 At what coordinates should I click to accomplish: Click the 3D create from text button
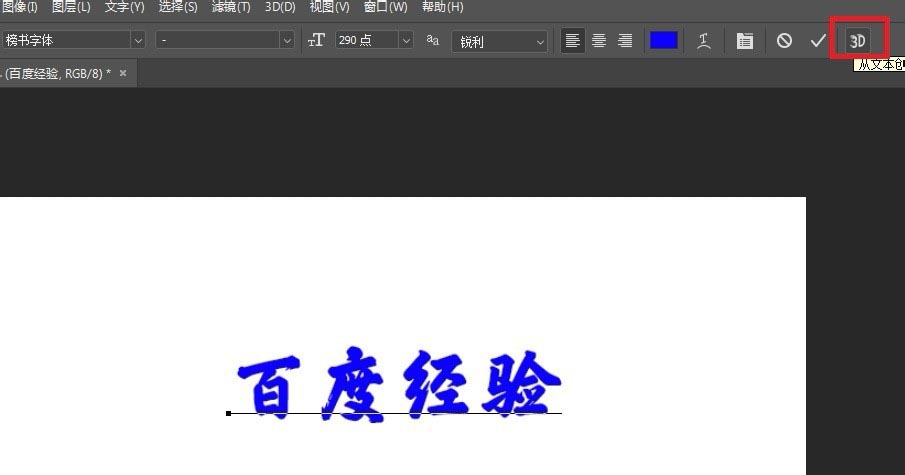[857, 41]
